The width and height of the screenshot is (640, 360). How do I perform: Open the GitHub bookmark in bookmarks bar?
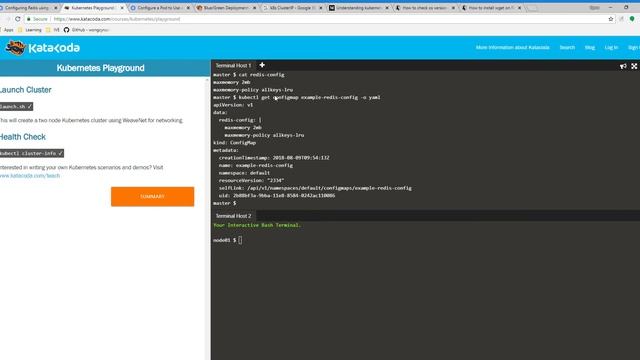(x=87, y=30)
